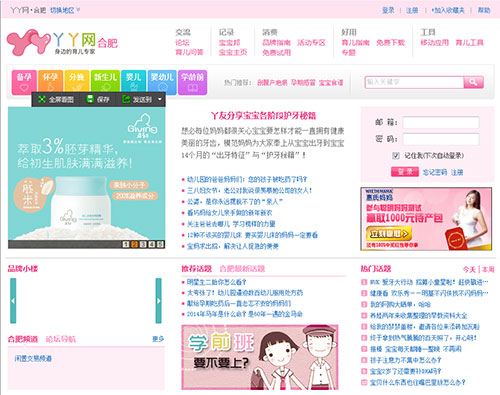The image size is (500, 395).
Task: Go to highlighted banner slide 2
Action: [x=134, y=244]
